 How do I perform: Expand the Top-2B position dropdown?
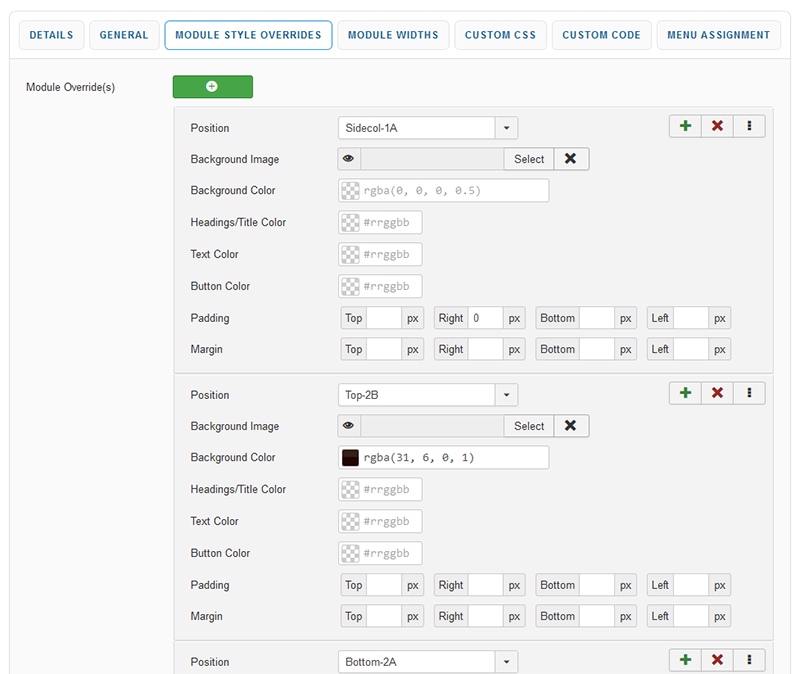coord(506,395)
